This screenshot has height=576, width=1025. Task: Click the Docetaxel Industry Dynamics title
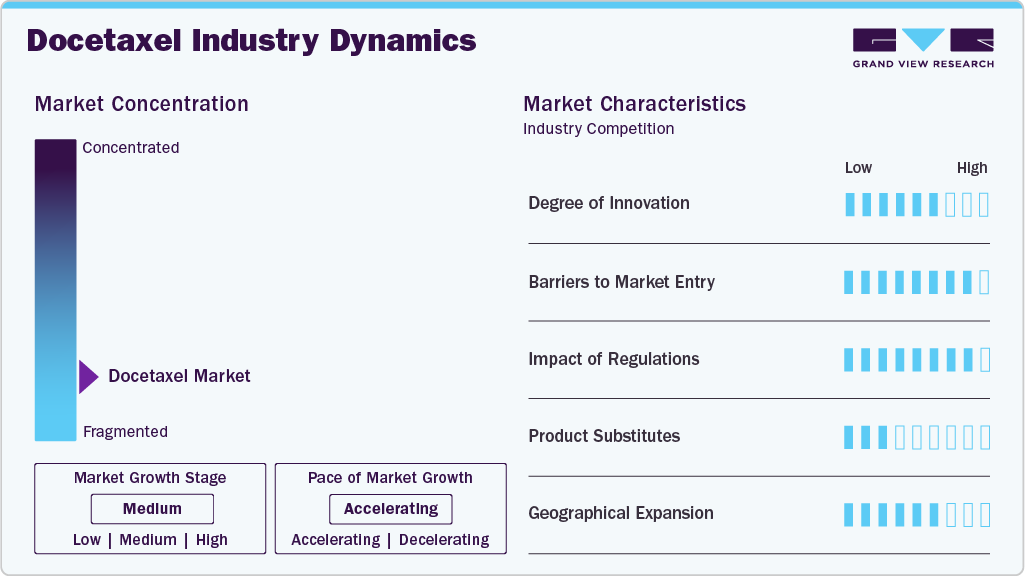[x=251, y=41]
